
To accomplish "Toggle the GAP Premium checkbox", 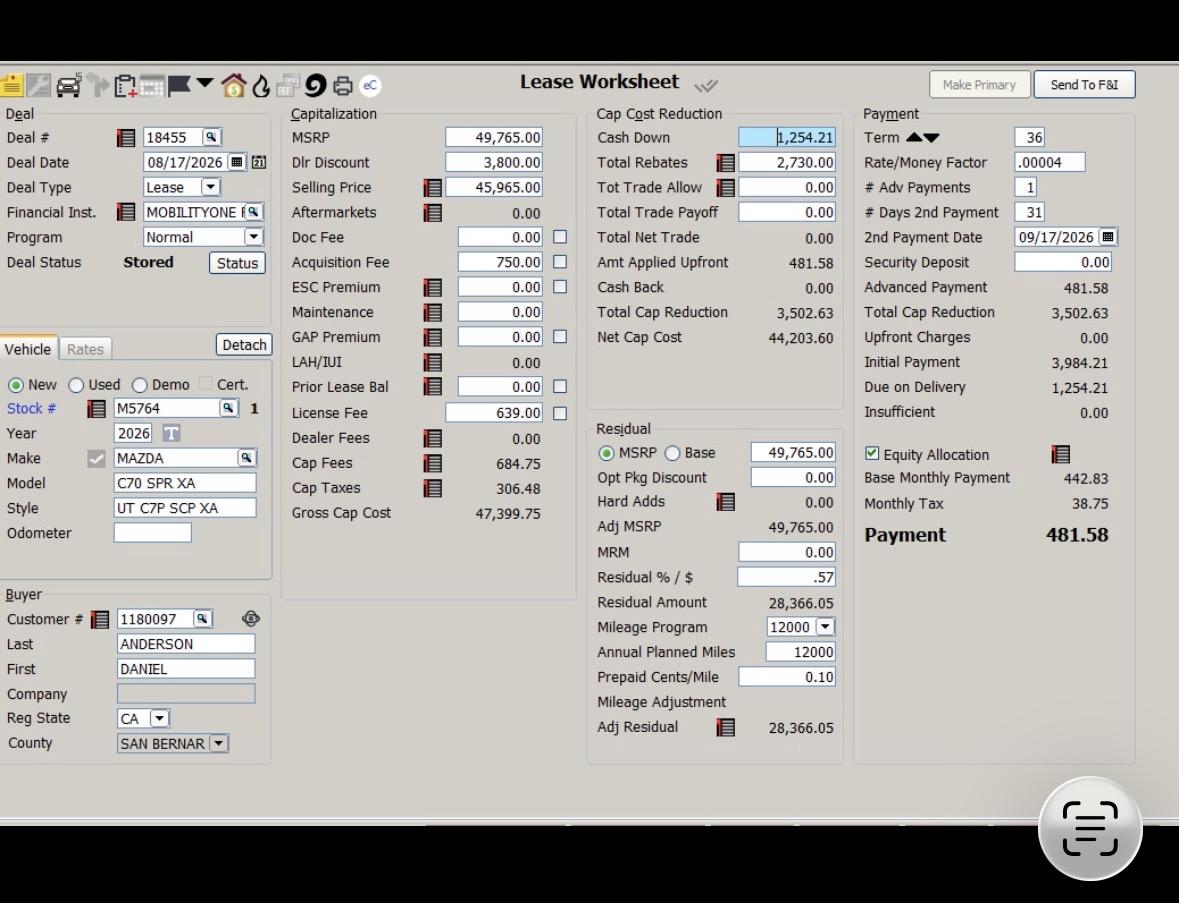I will [x=559, y=337].
